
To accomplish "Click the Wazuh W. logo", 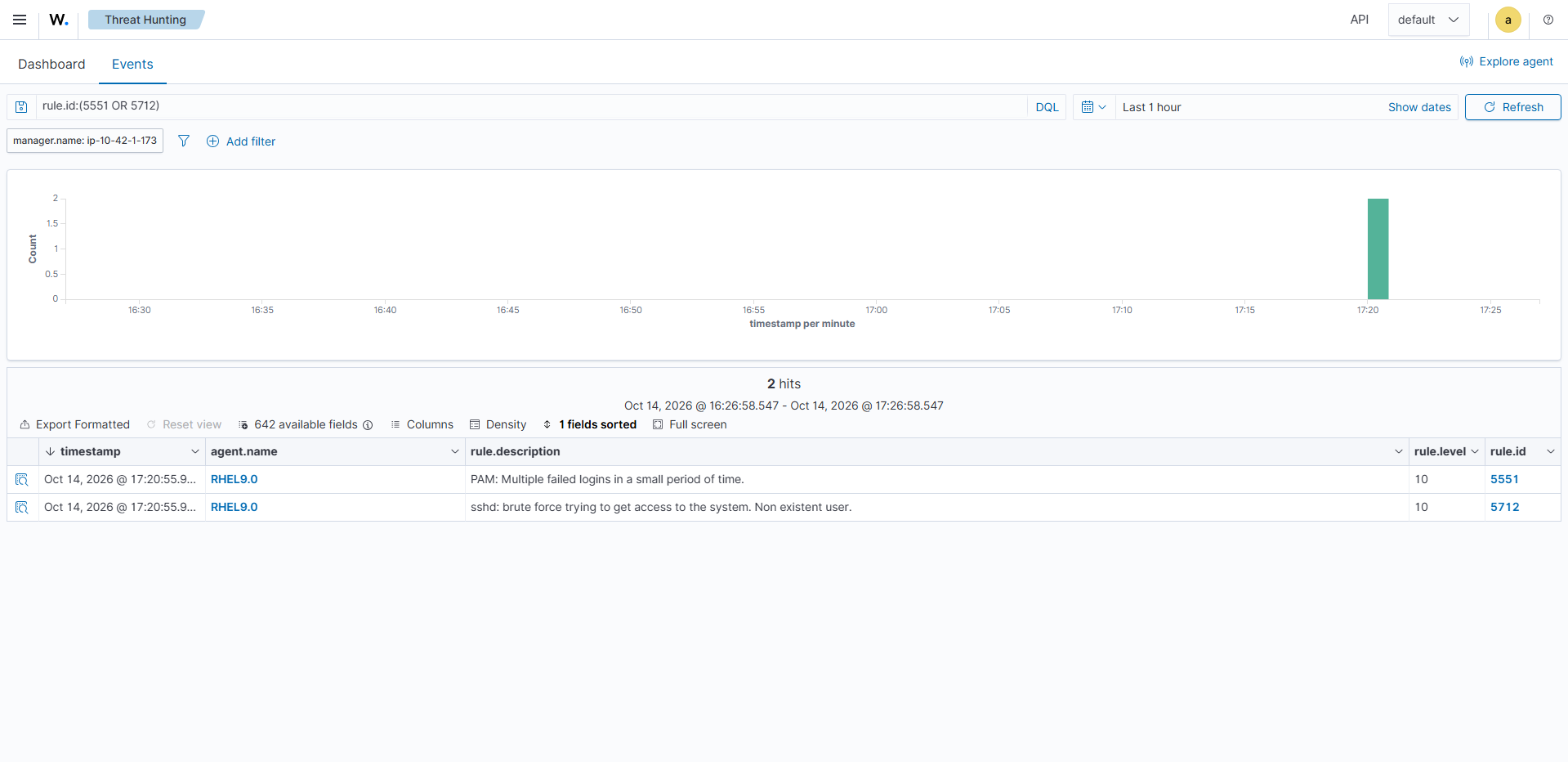I will pyautogui.click(x=59, y=20).
